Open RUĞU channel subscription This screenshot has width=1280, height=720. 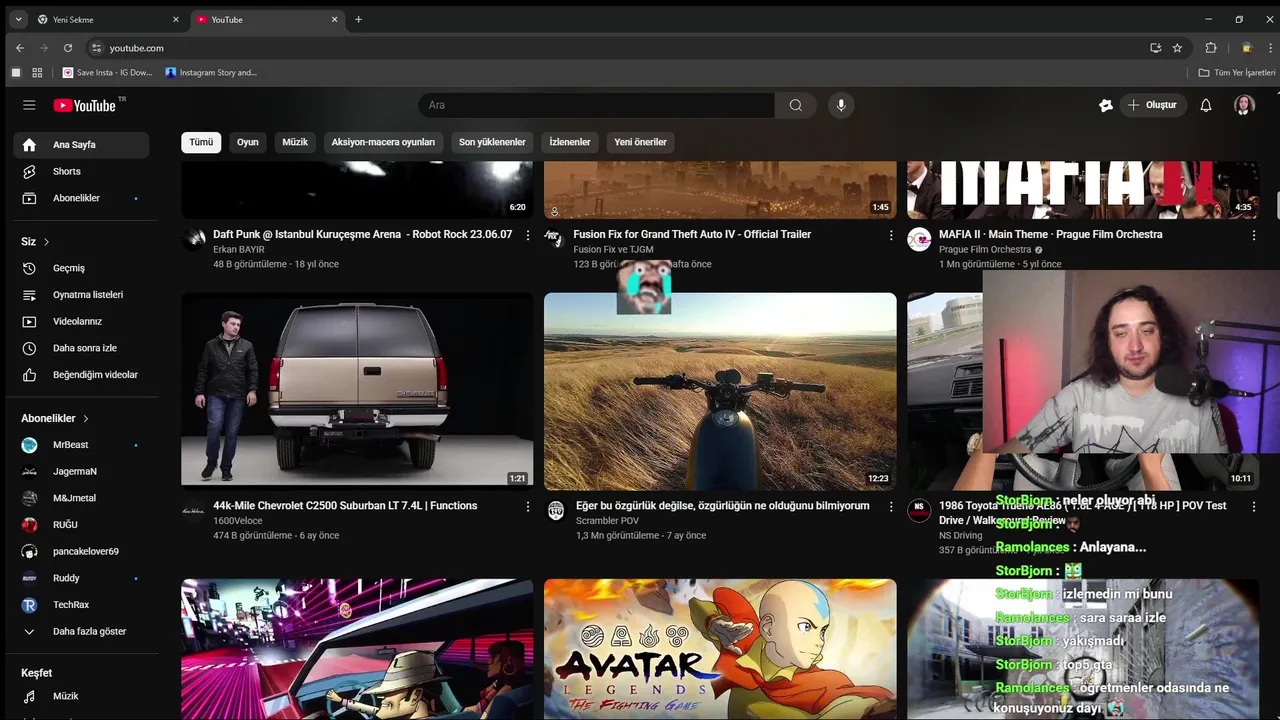[82, 525]
